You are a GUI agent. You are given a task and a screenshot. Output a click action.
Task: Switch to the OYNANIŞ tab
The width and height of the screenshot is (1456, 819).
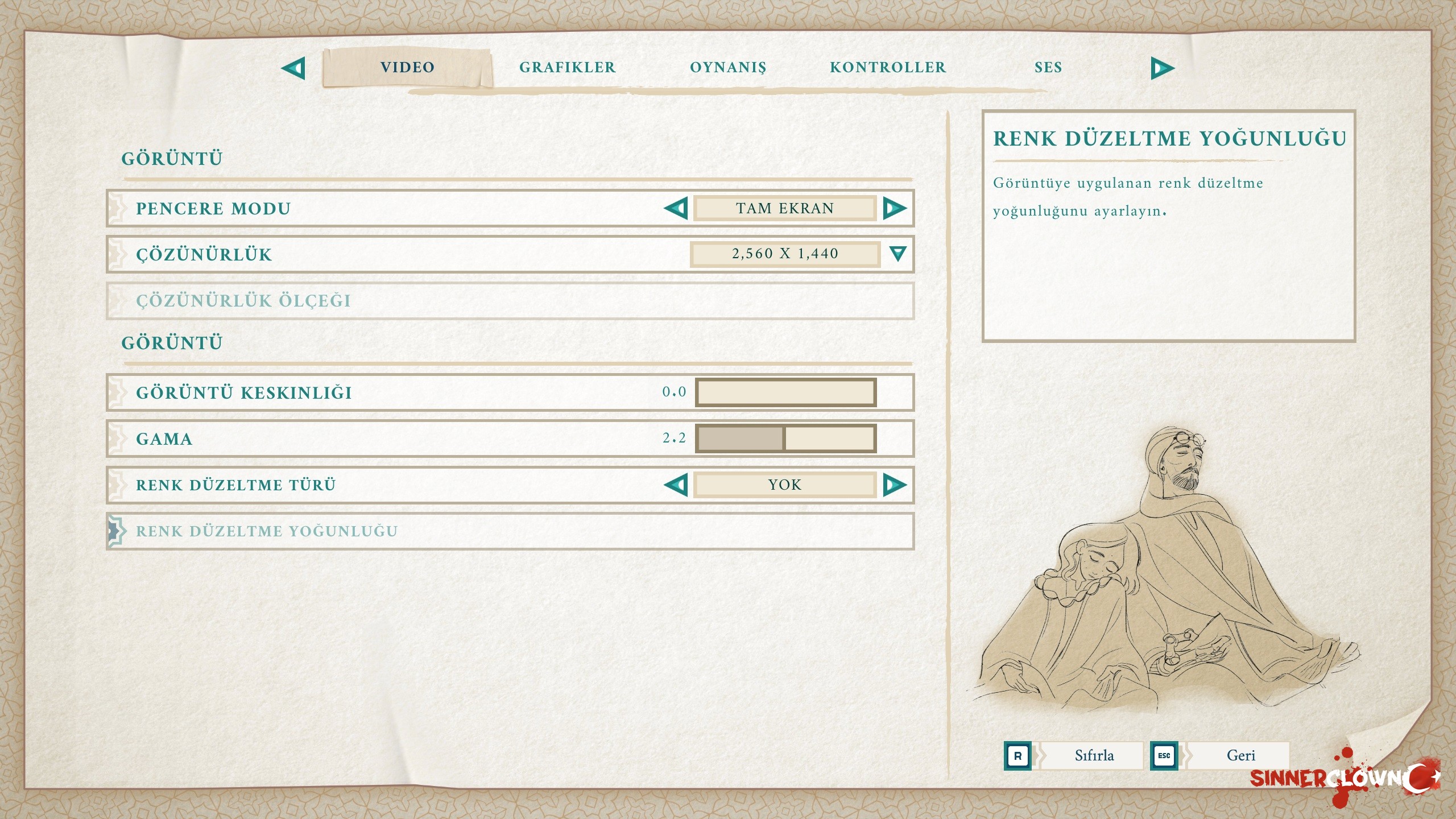[728, 68]
